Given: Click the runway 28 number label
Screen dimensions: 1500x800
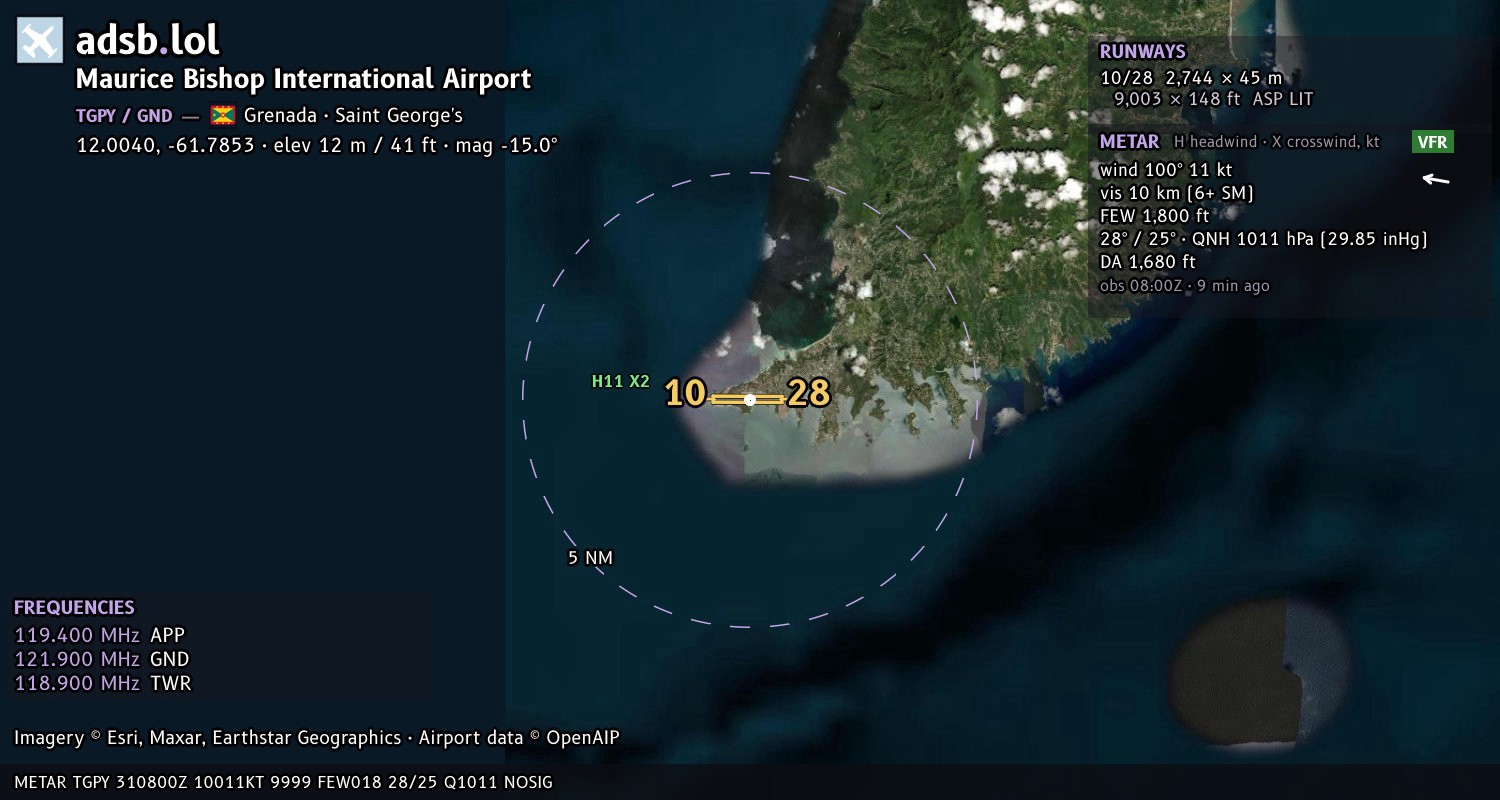Looking at the screenshot, I should (x=809, y=393).
